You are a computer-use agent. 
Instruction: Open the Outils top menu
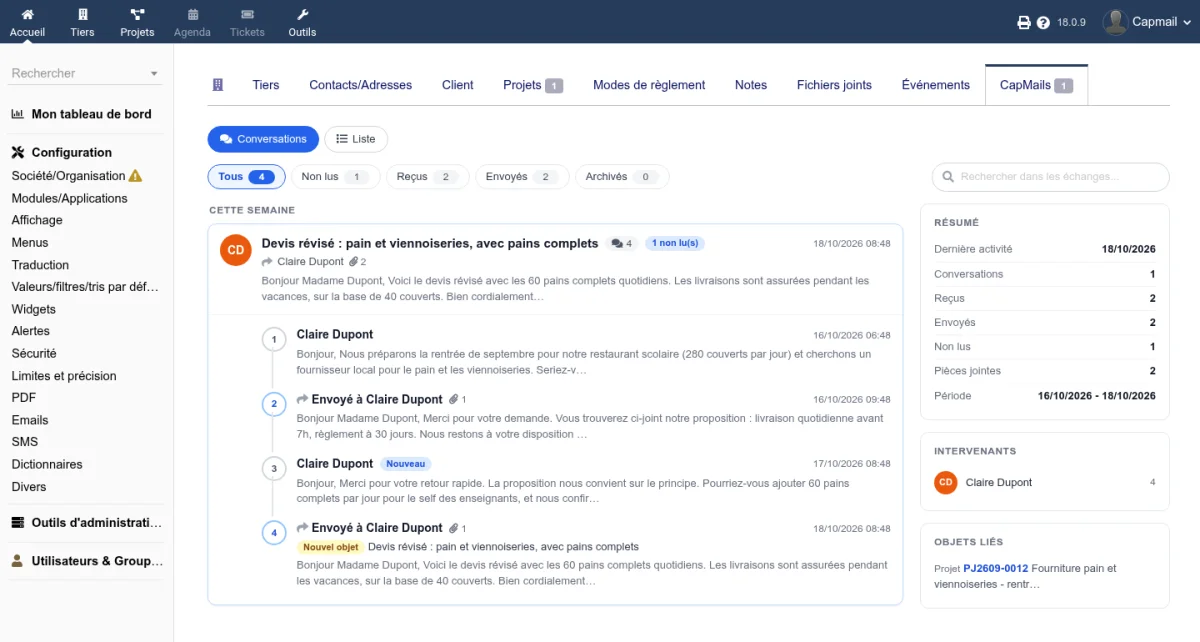pyautogui.click(x=302, y=22)
